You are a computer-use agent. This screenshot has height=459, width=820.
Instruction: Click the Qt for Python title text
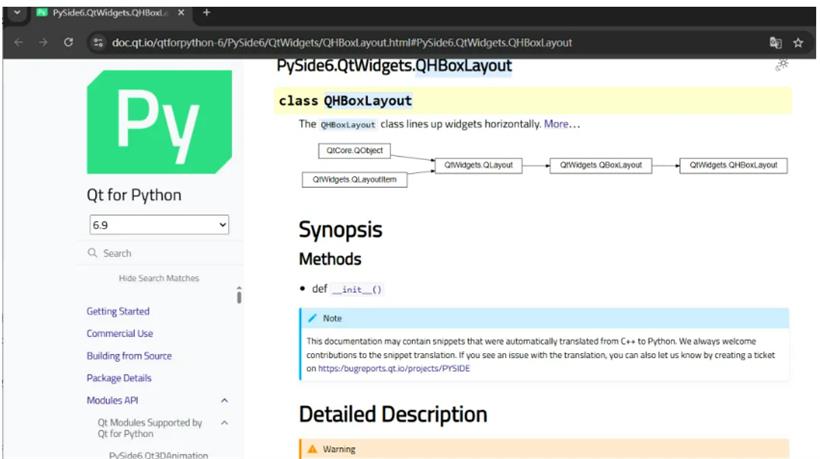click(134, 195)
